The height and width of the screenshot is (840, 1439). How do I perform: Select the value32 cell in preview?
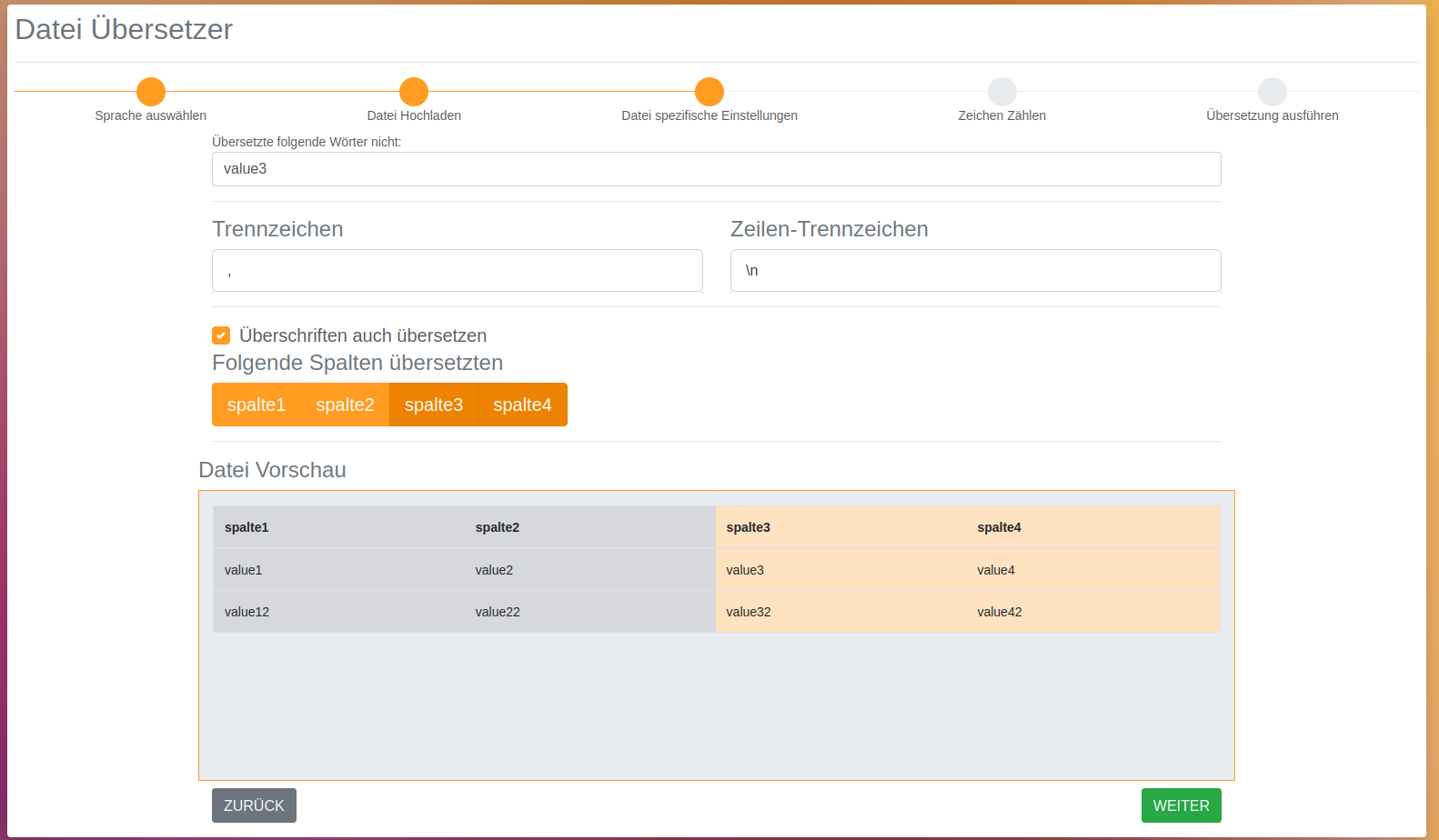pyautogui.click(x=748, y=612)
